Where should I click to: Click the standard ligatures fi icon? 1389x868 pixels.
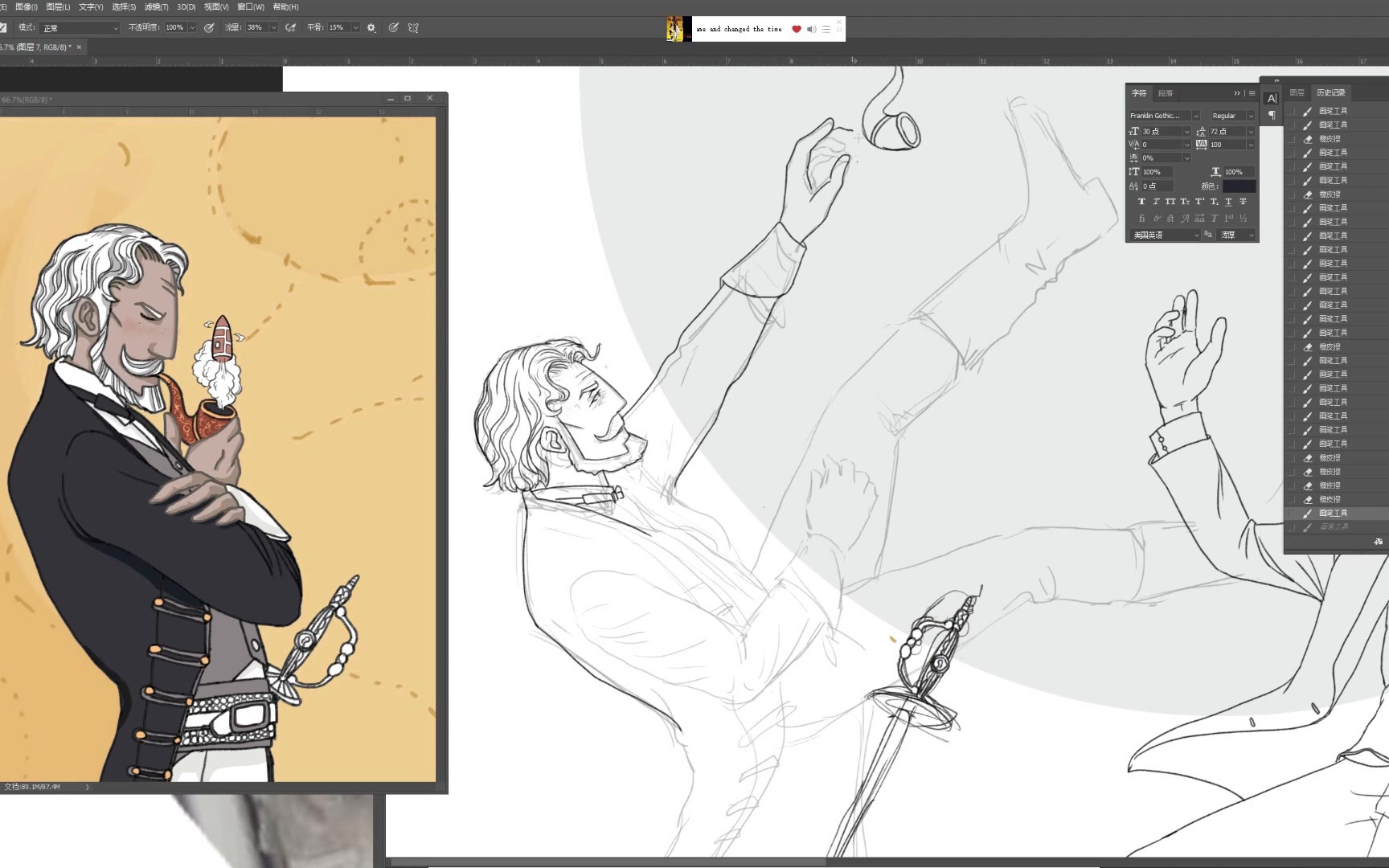pyautogui.click(x=1141, y=218)
